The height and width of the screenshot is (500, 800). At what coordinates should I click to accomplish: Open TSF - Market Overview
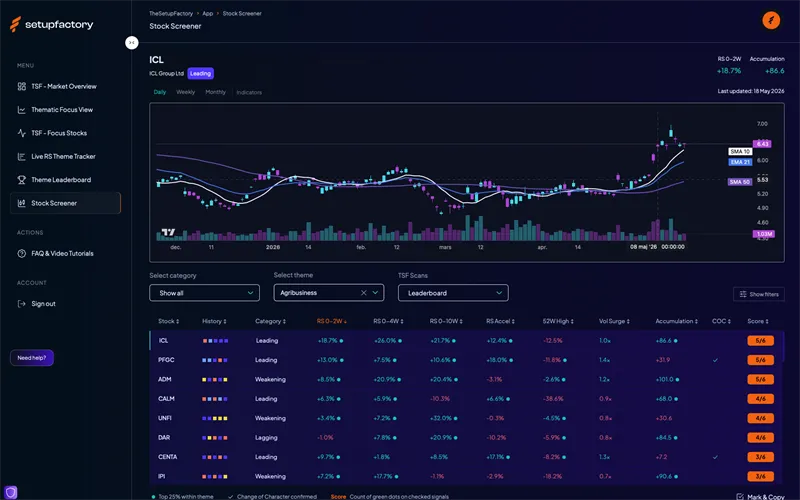pos(65,86)
